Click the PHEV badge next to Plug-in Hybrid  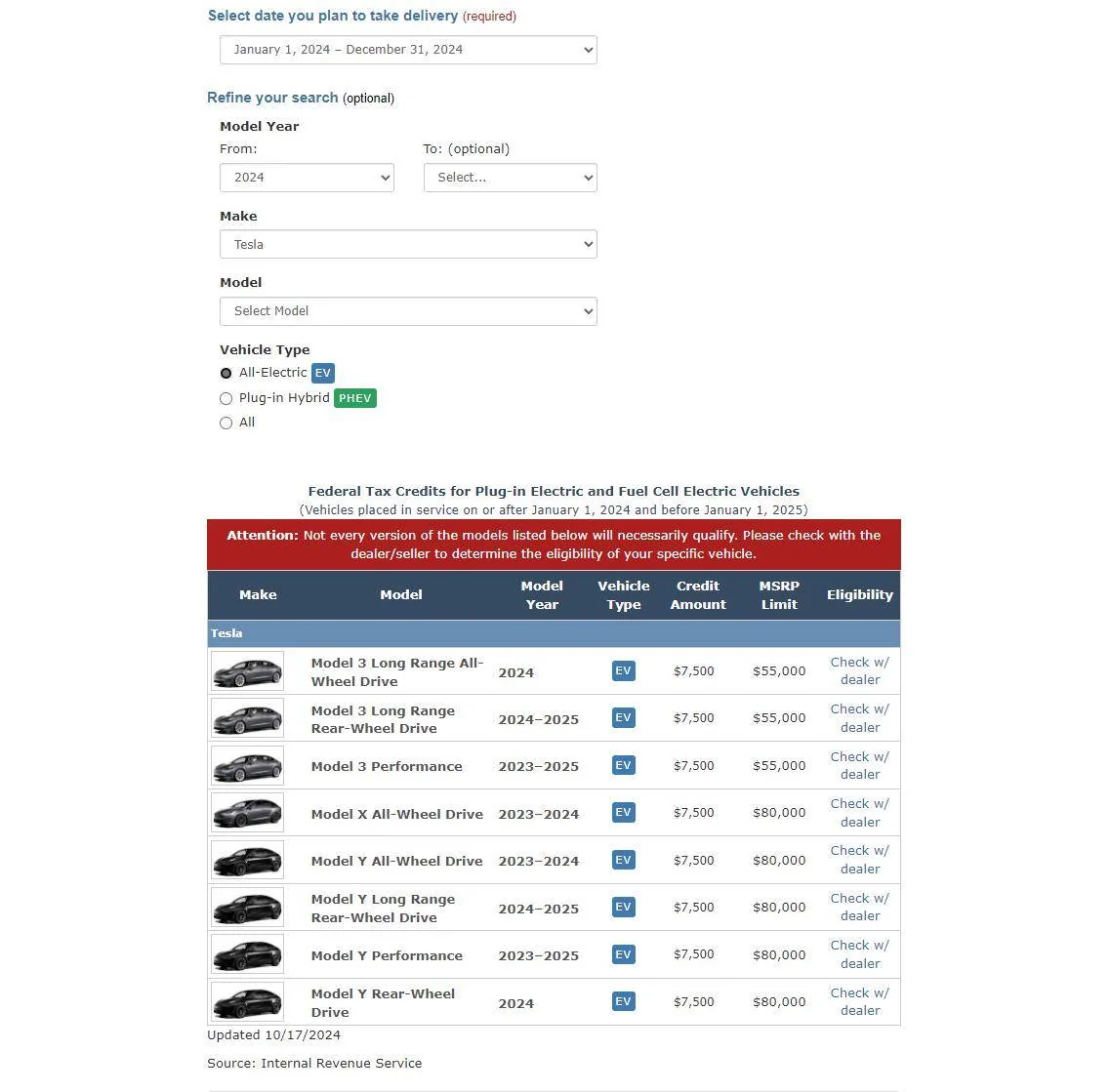click(355, 398)
